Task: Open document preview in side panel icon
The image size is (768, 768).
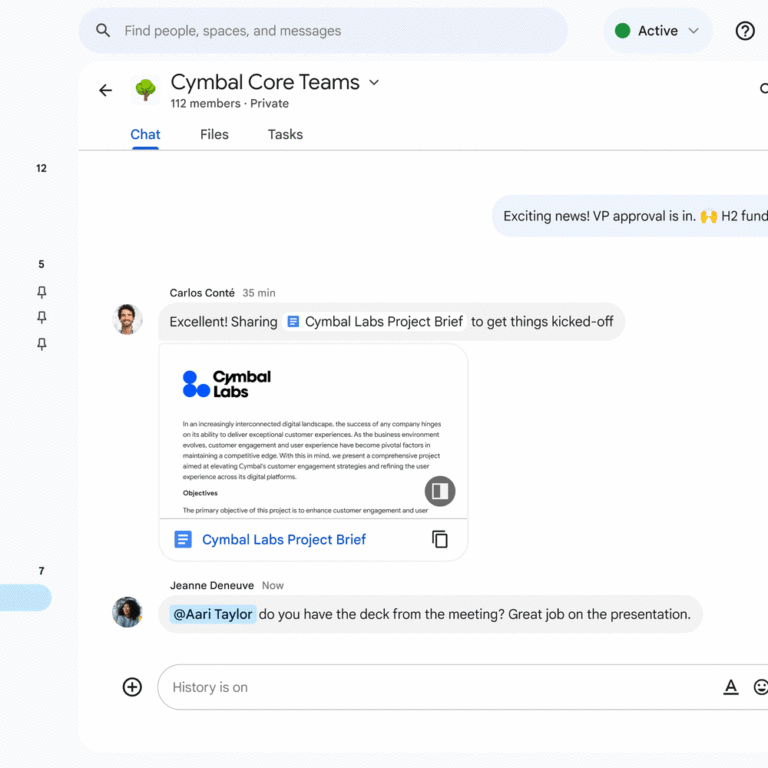Action: coord(440,491)
